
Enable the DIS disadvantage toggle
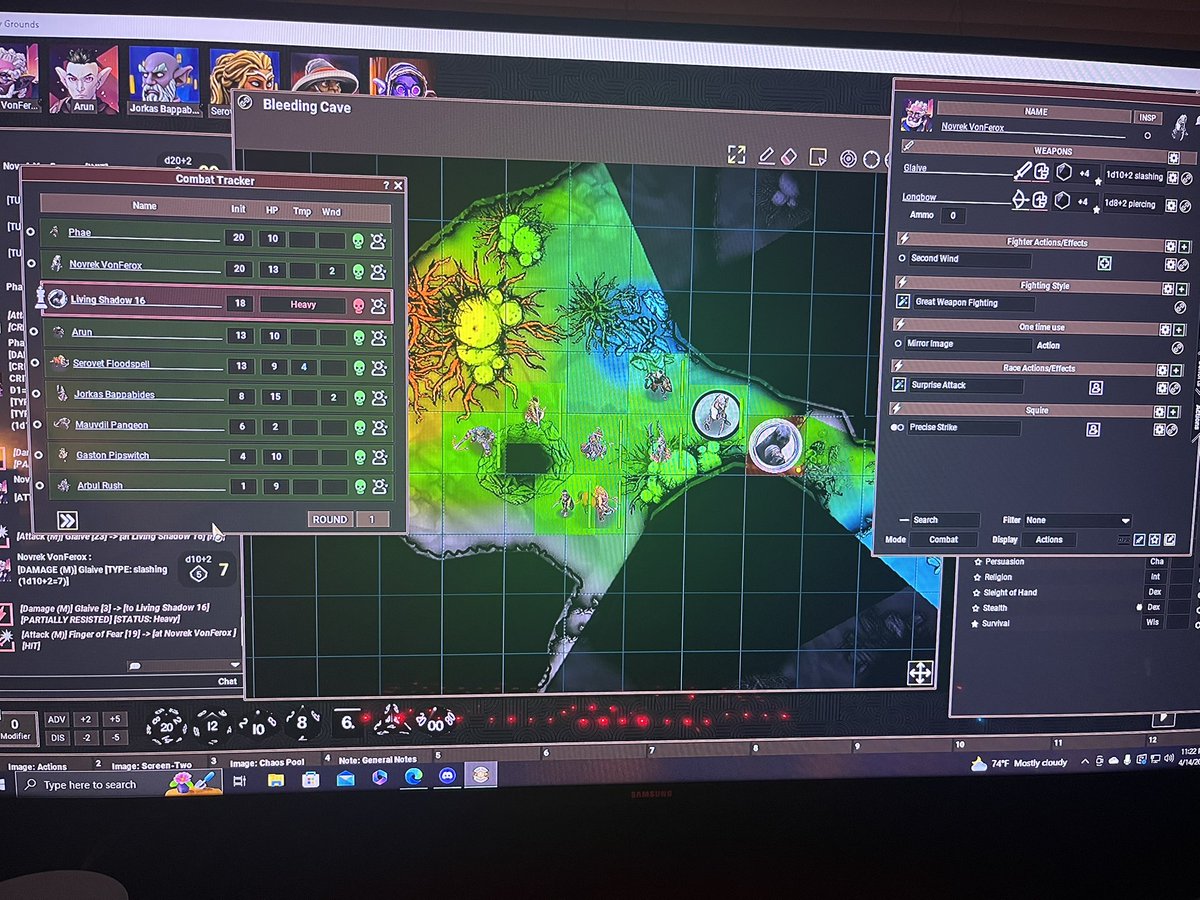(57, 737)
